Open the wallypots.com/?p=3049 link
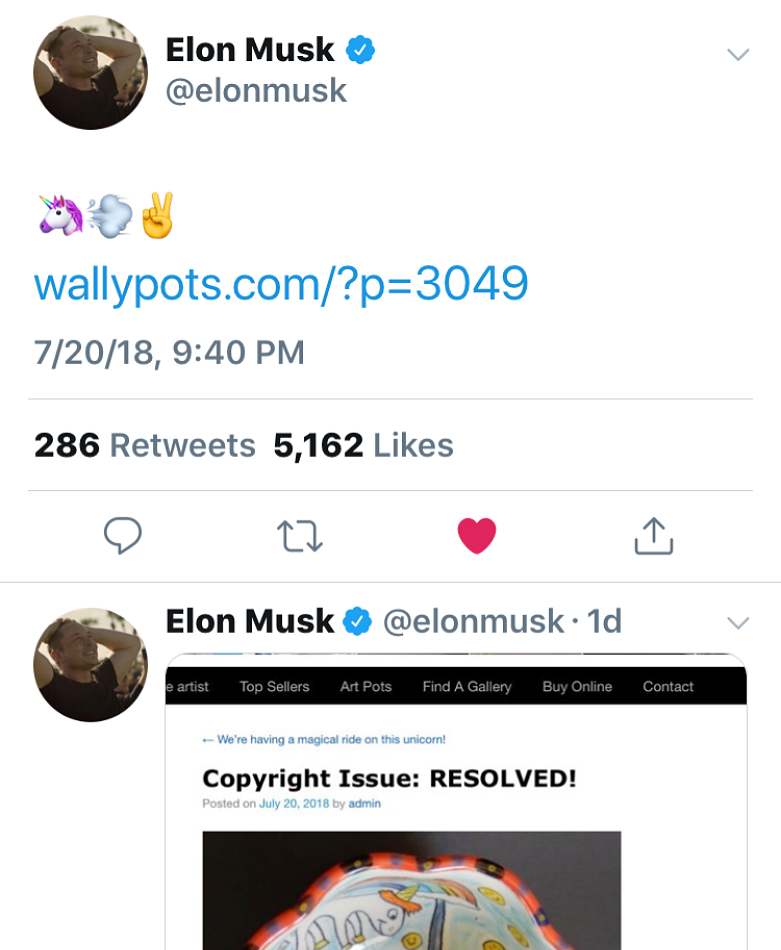Viewport: 781px width, 950px height. [281, 284]
